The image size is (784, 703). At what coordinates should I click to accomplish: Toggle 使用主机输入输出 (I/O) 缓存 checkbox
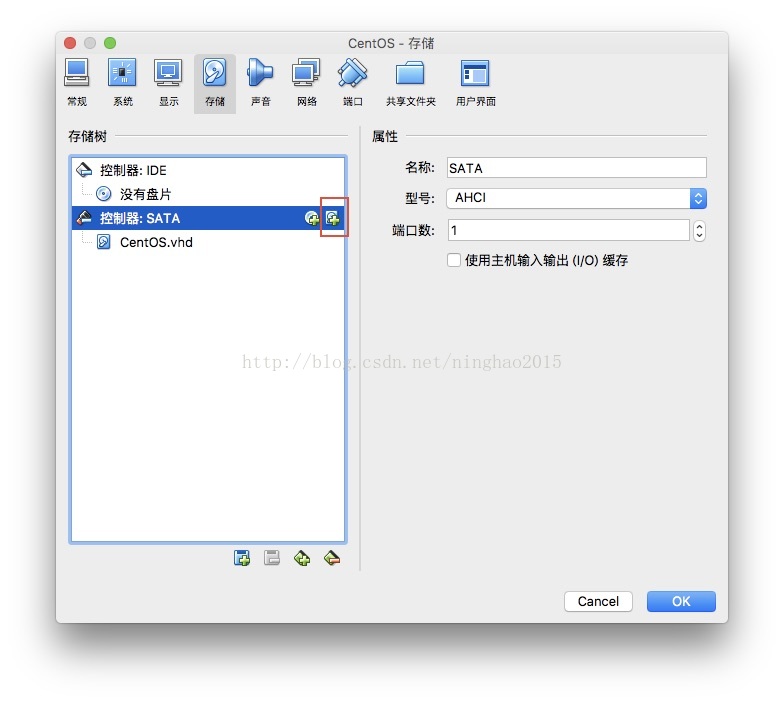pos(454,260)
